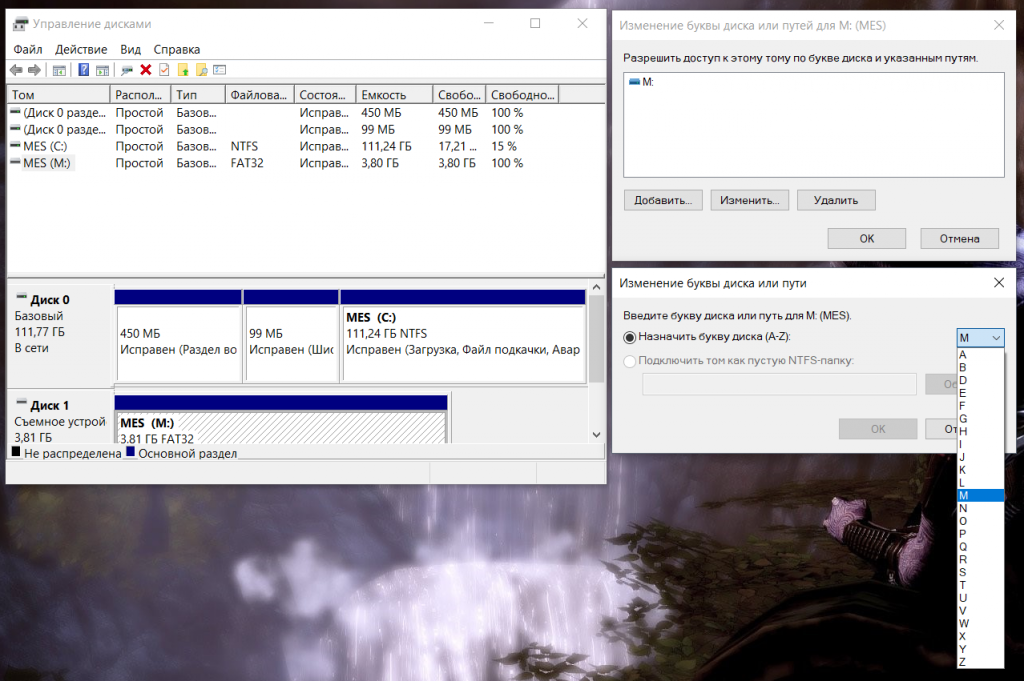Click Отмена in the M: (MES) paths dialog
Viewport: 1024px width, 681px height.
959,238
